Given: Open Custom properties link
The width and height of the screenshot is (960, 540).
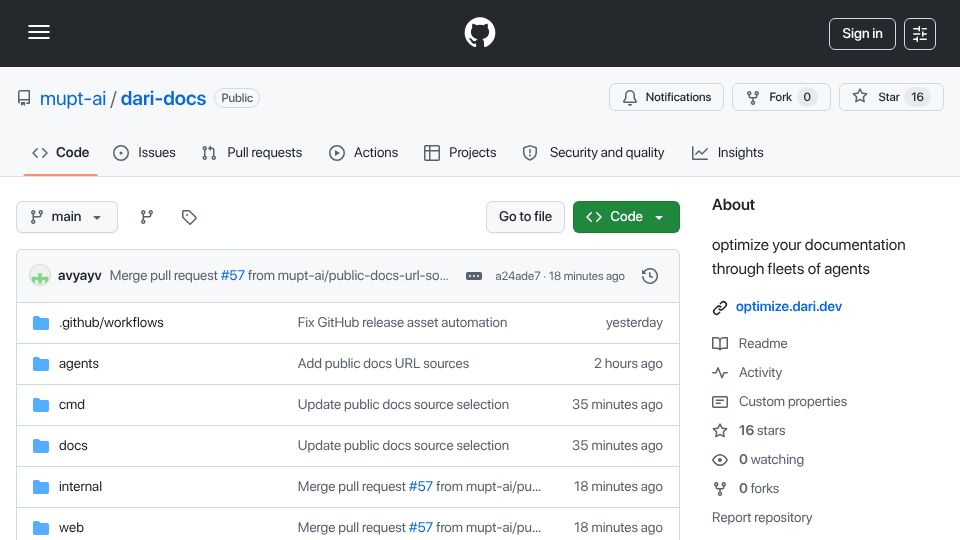Looking at the screenshot, I should point(793,402).
